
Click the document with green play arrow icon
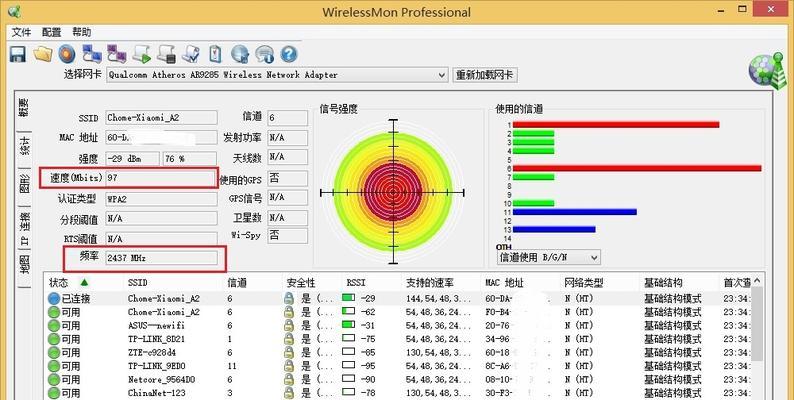142,54
